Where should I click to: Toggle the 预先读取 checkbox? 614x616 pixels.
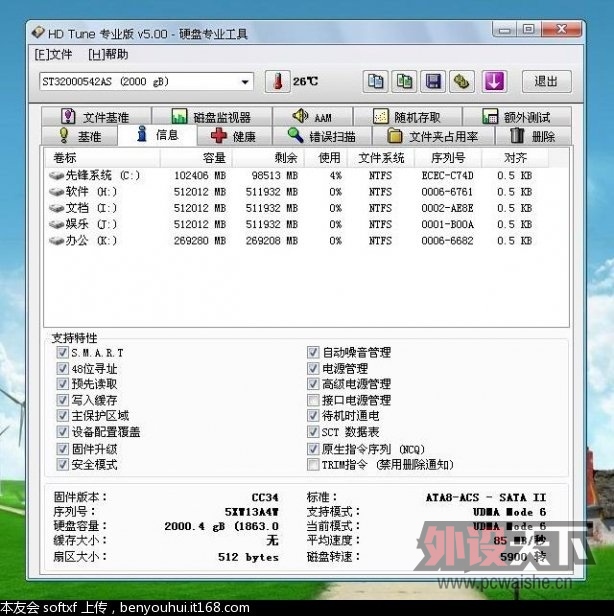coord(62,383)
